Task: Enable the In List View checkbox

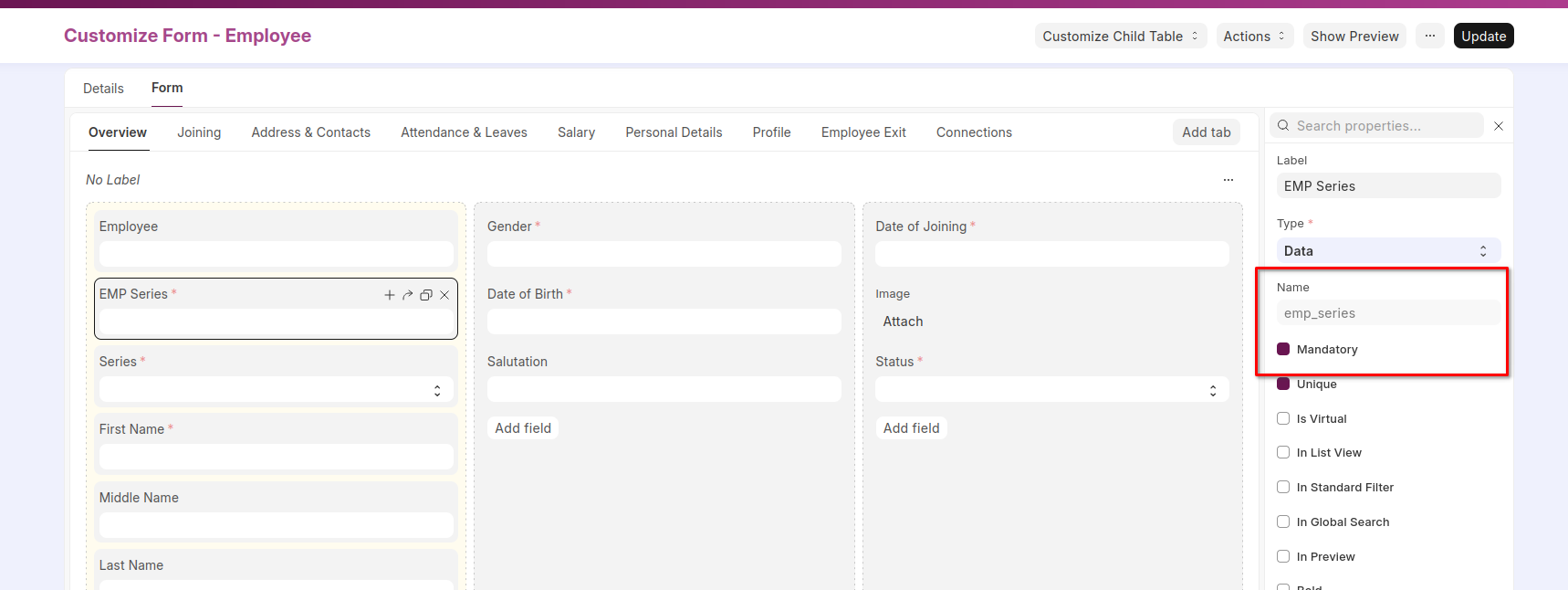Action: pos(1283,452)
